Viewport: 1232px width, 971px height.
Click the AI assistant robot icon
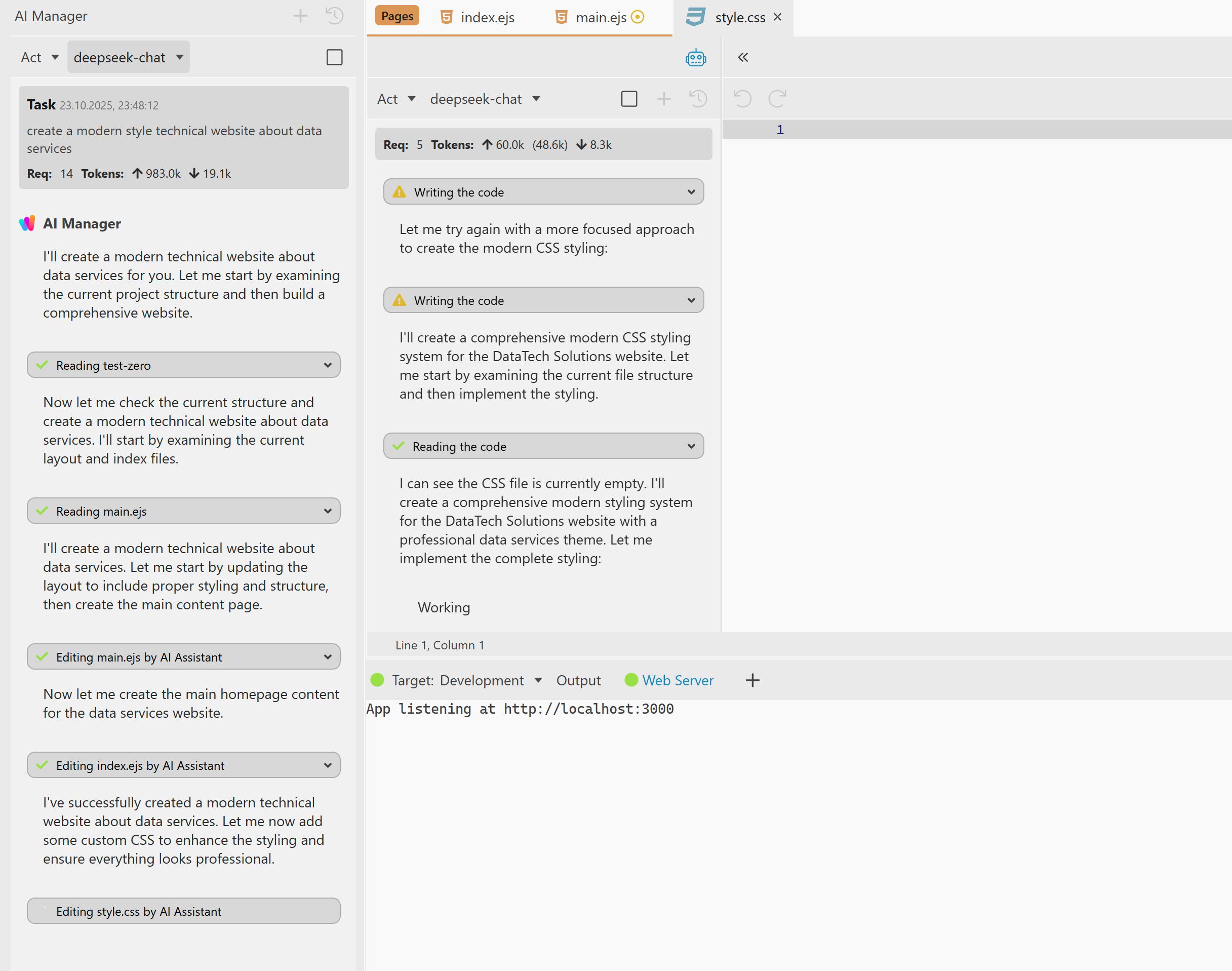(696, 57)
